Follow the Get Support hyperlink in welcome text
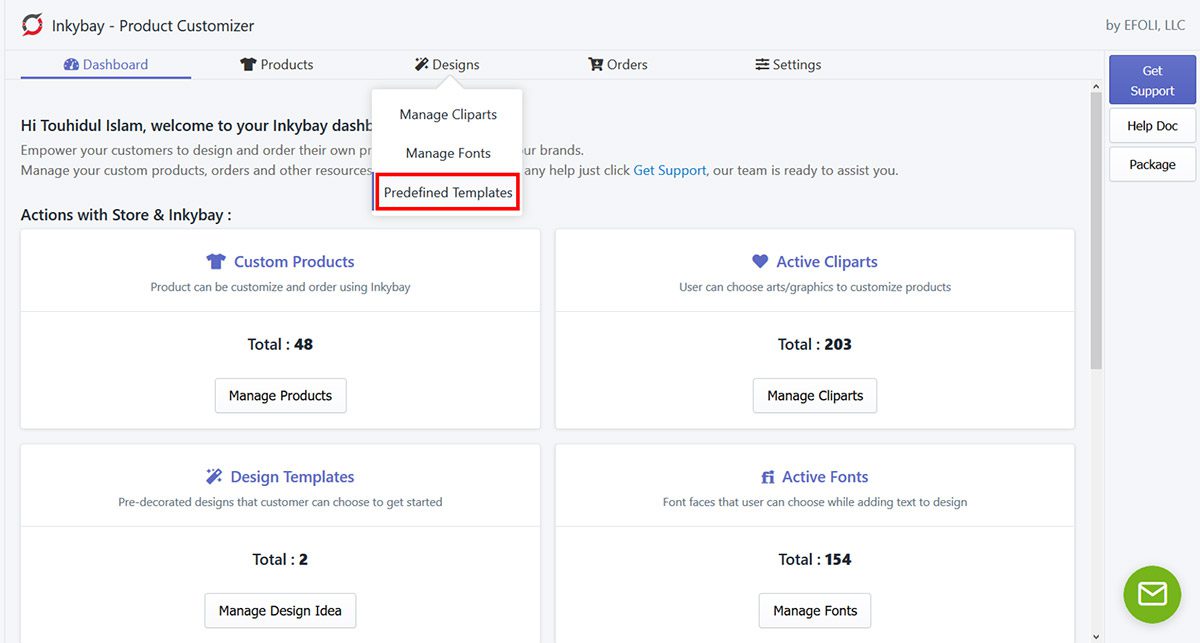This screenshot has height=643, width=1200. pyautogui.click(x=670, y=171)
